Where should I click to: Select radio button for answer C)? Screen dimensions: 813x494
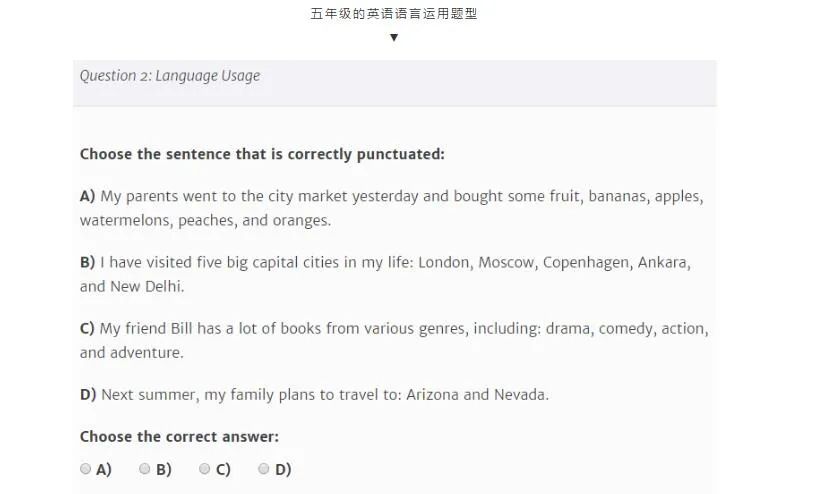pos(204,469)
